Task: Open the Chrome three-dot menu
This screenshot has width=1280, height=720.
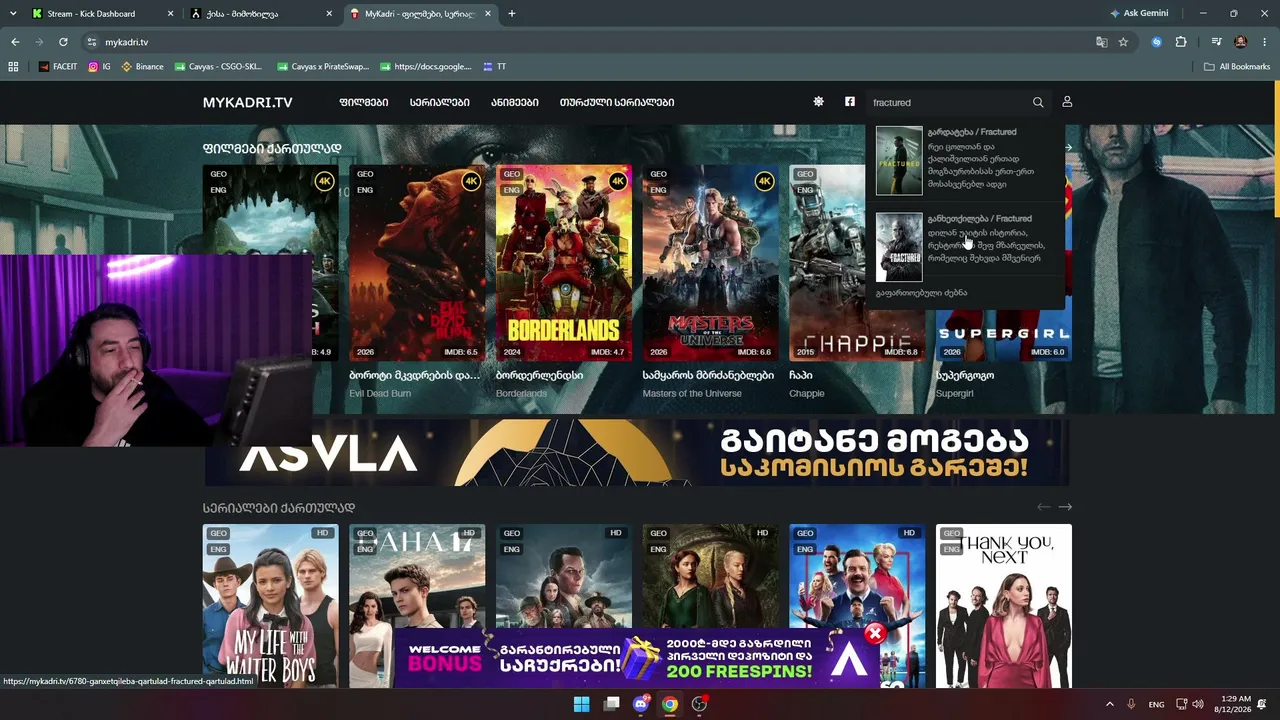Action: pos(1263,42)
